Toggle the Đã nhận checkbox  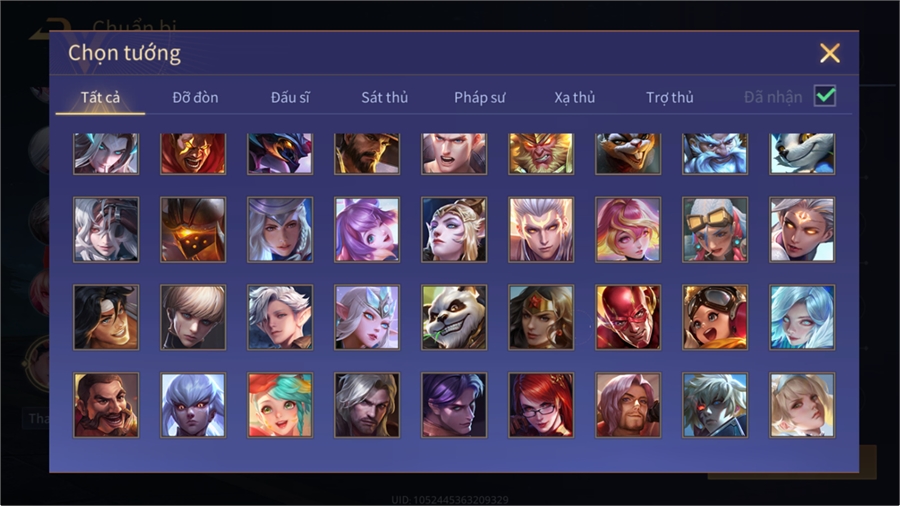(825, 96)
